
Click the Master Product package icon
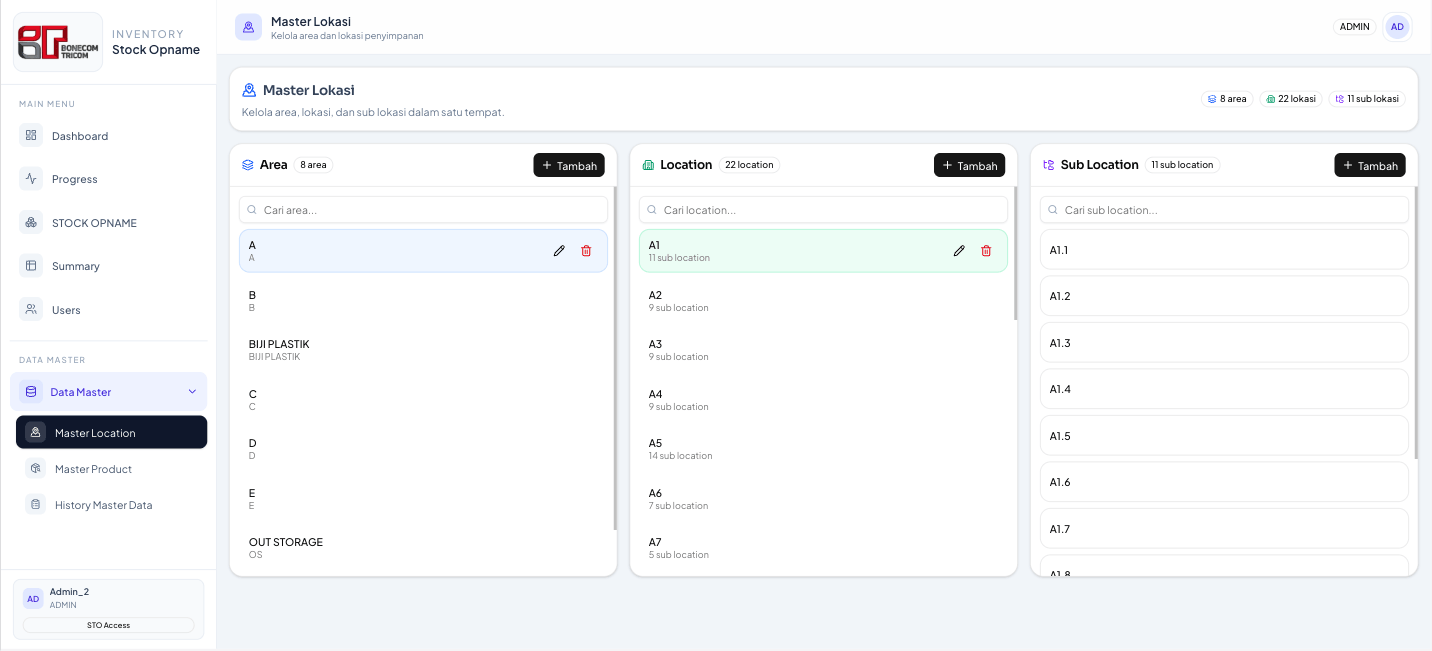point(36,469)
